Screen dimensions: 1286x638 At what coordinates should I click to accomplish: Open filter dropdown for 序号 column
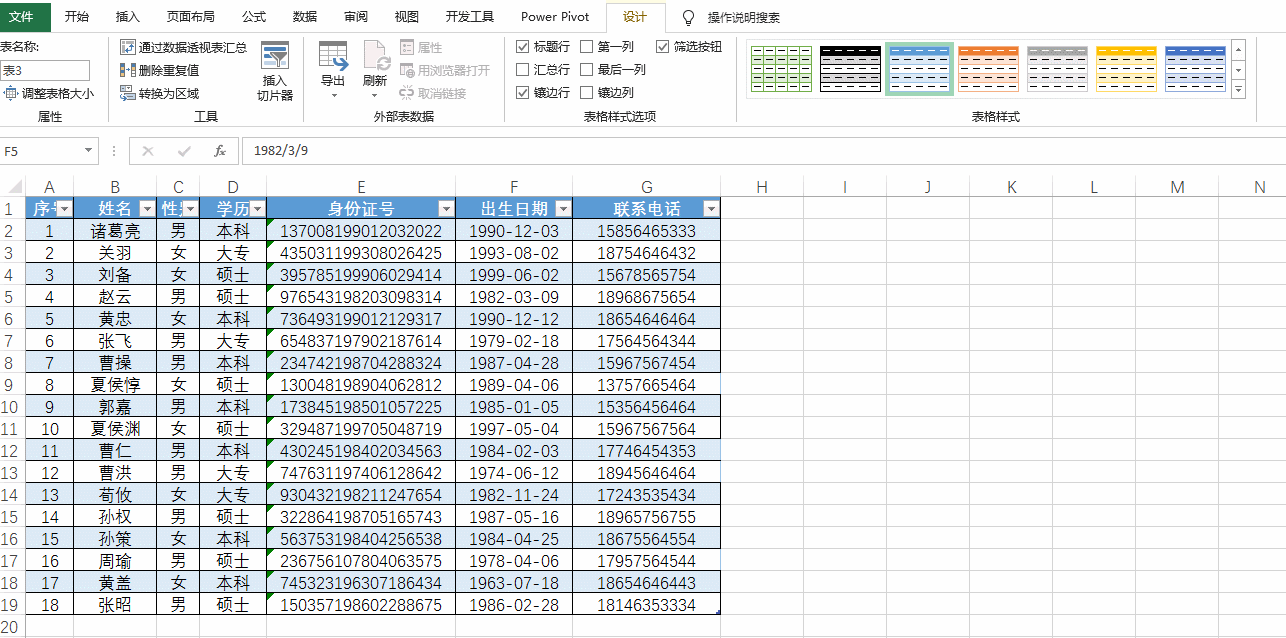click(64, 209)
